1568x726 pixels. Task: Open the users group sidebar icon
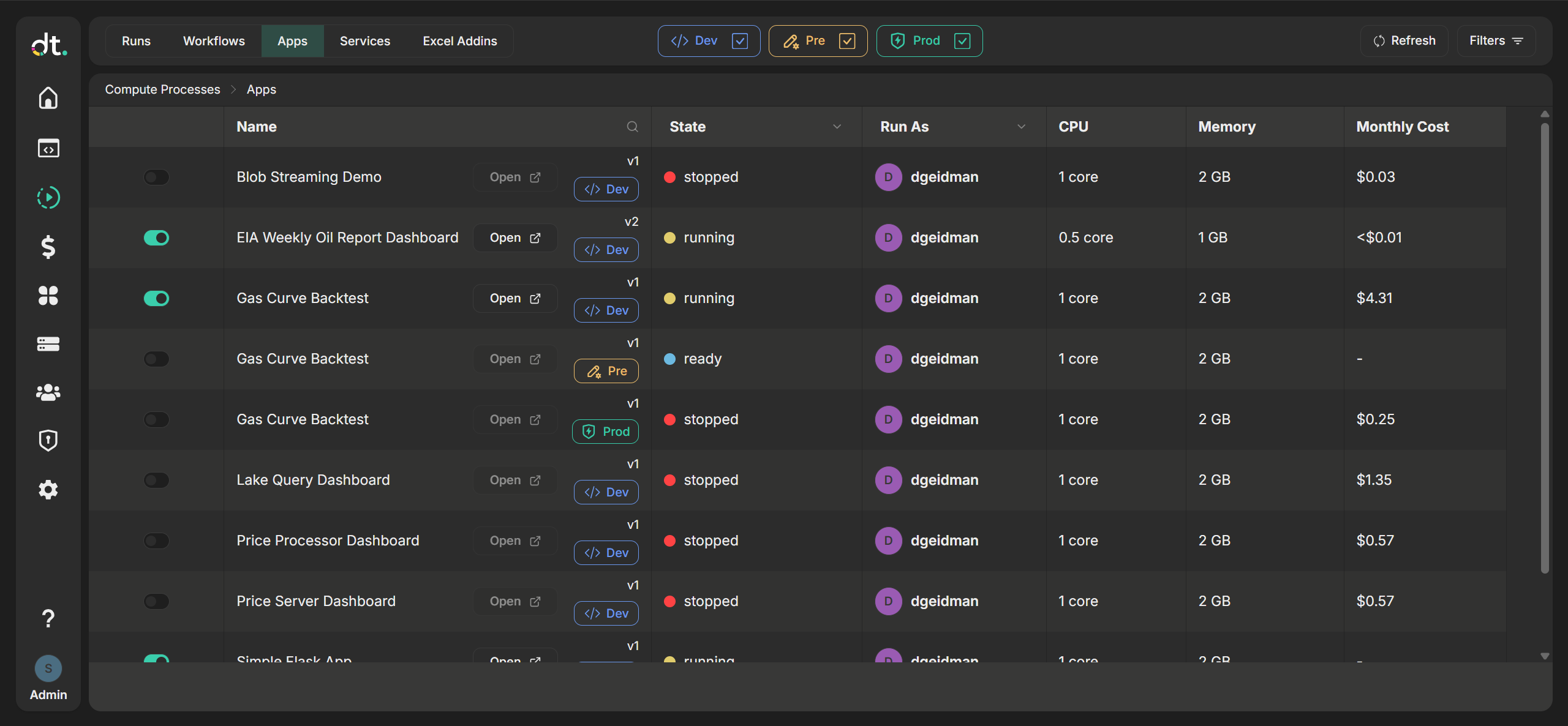coord(48,392)
